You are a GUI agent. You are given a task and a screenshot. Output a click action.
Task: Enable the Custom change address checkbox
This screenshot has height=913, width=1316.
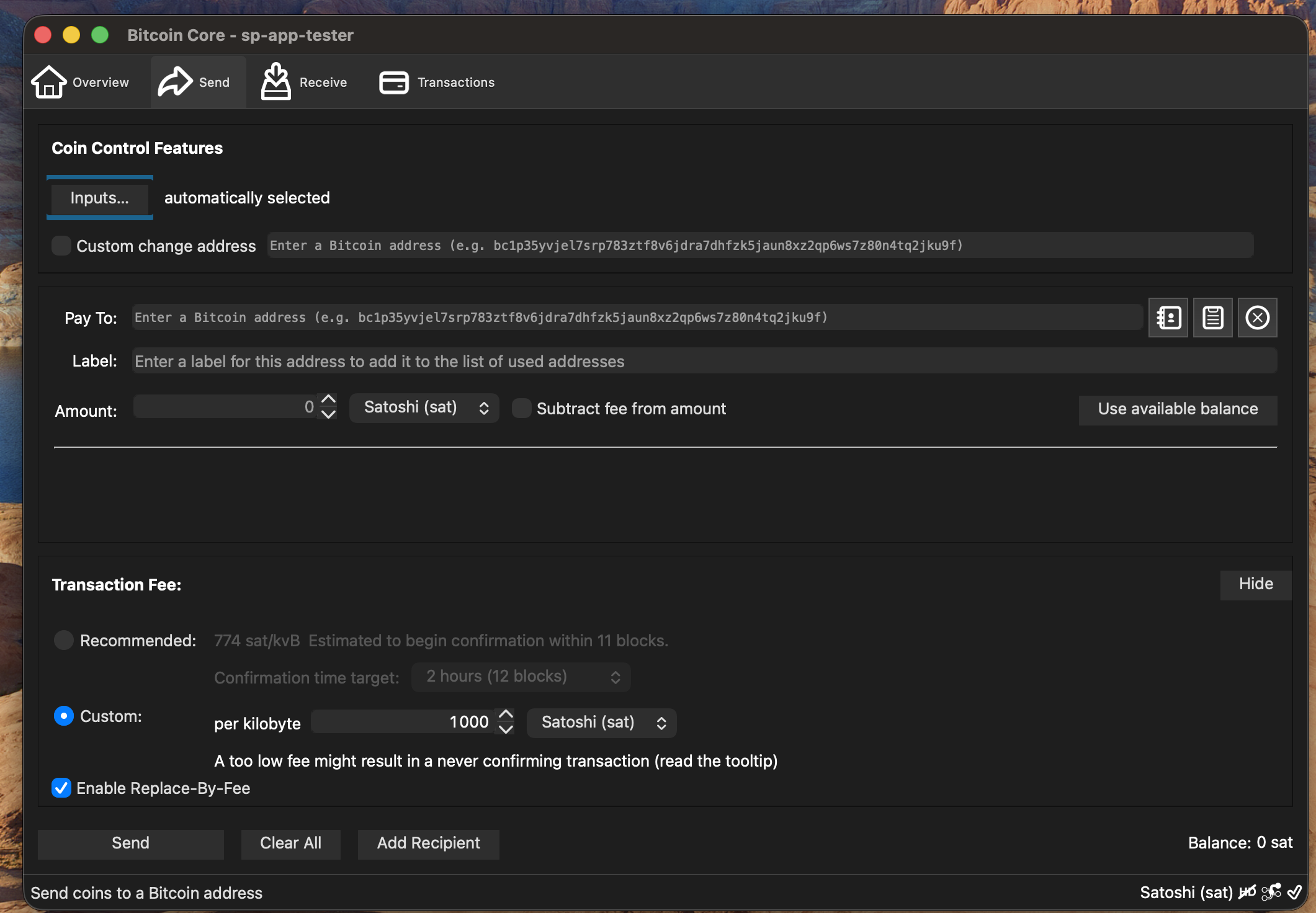click(61, 246)
